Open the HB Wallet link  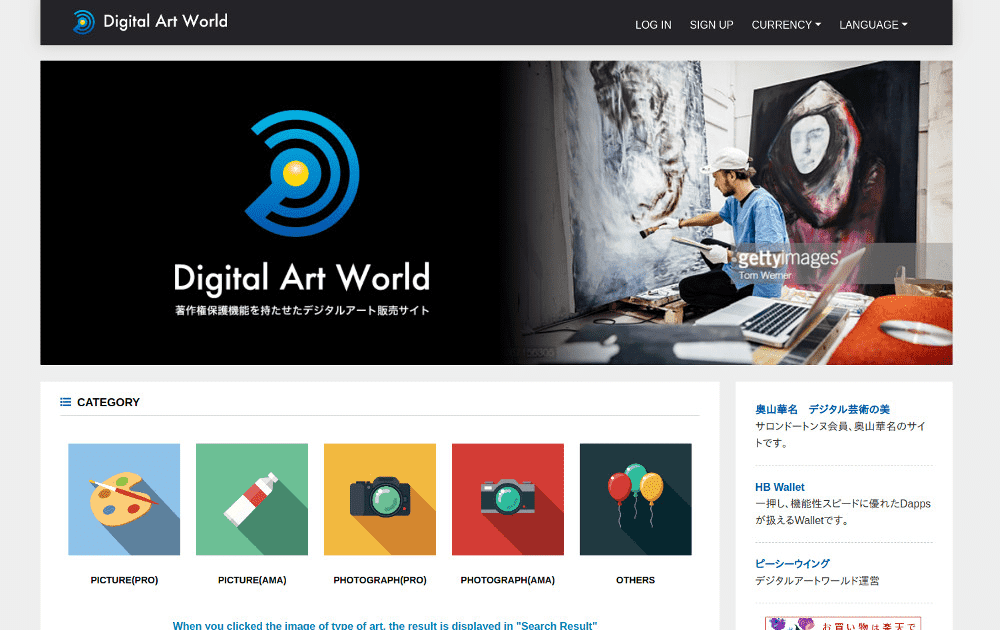[780, 487]
